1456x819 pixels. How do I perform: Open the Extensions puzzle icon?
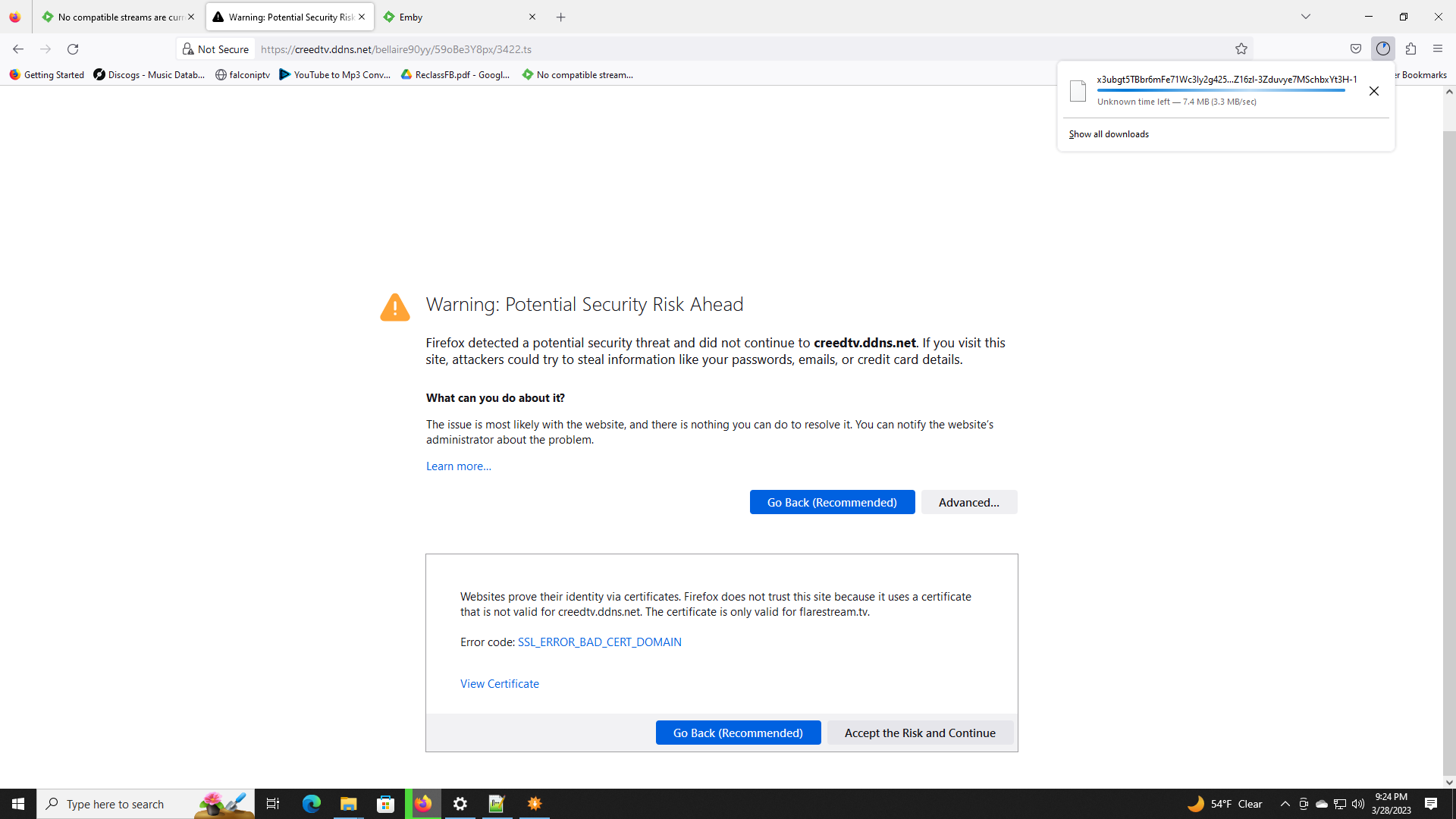1410,49
